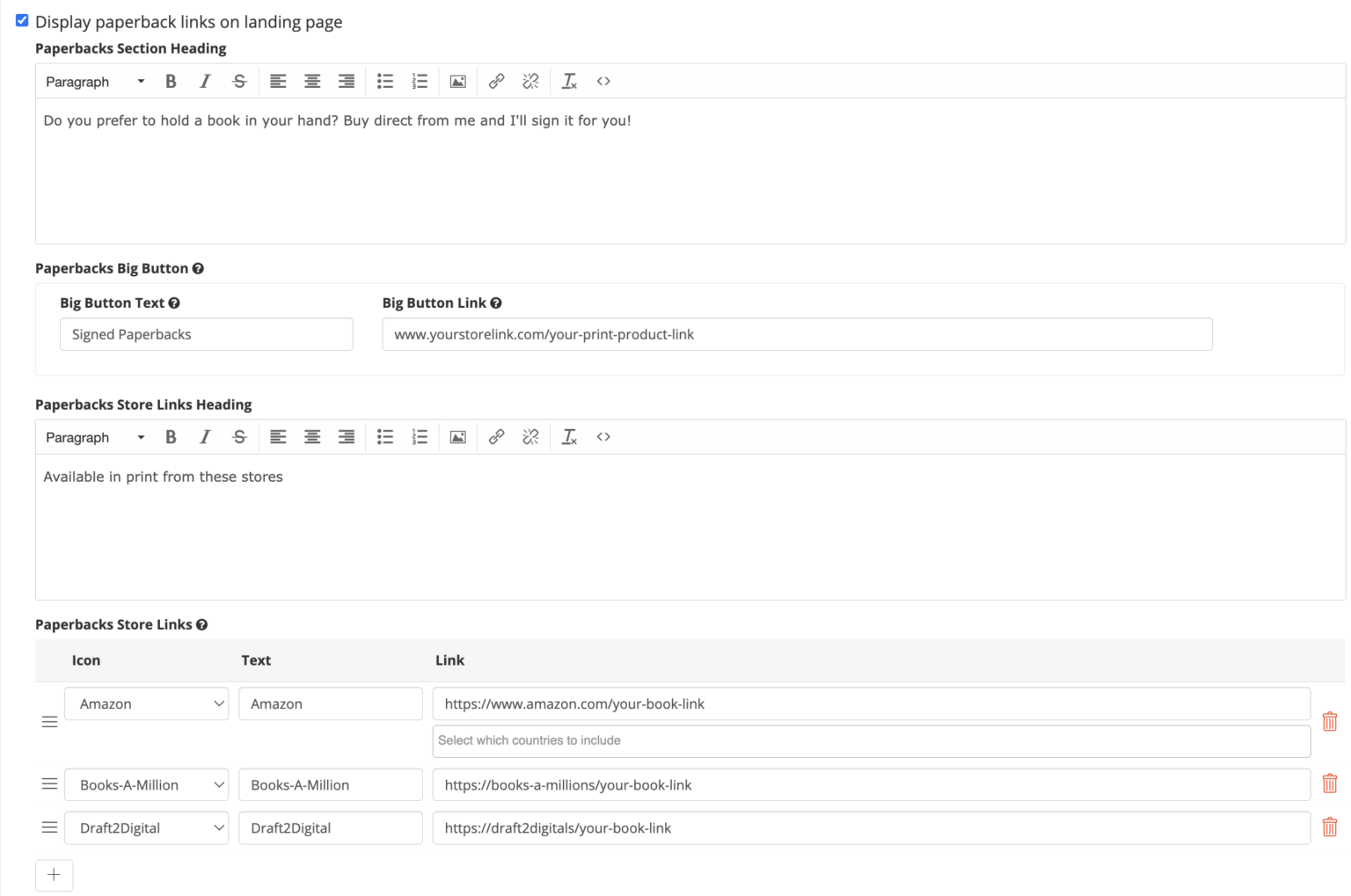The image size is (1351, 896).
Task: Insert a hyperlink in the Store Links Heading editor
Action: [x=496, y=437]
